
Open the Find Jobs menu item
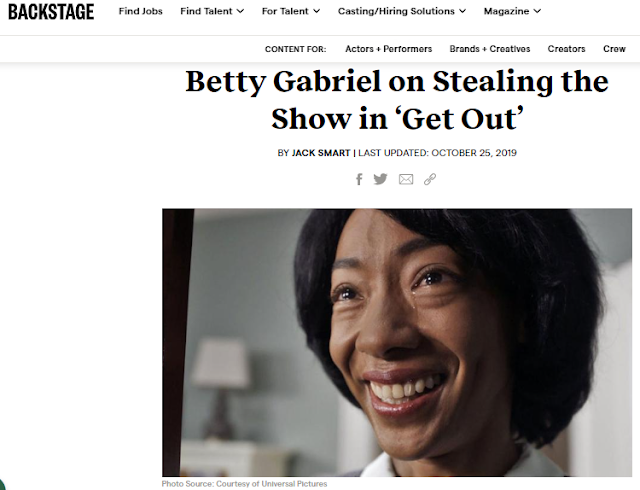tap(140, 11)
